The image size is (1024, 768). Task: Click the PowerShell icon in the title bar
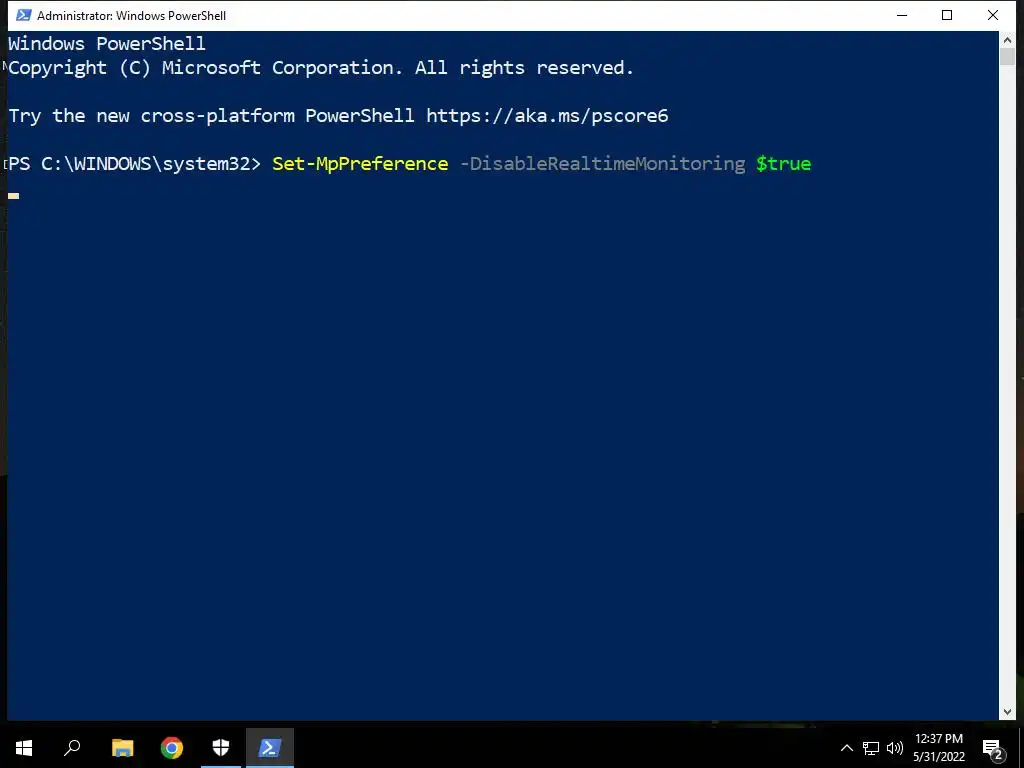coord(24,15)
